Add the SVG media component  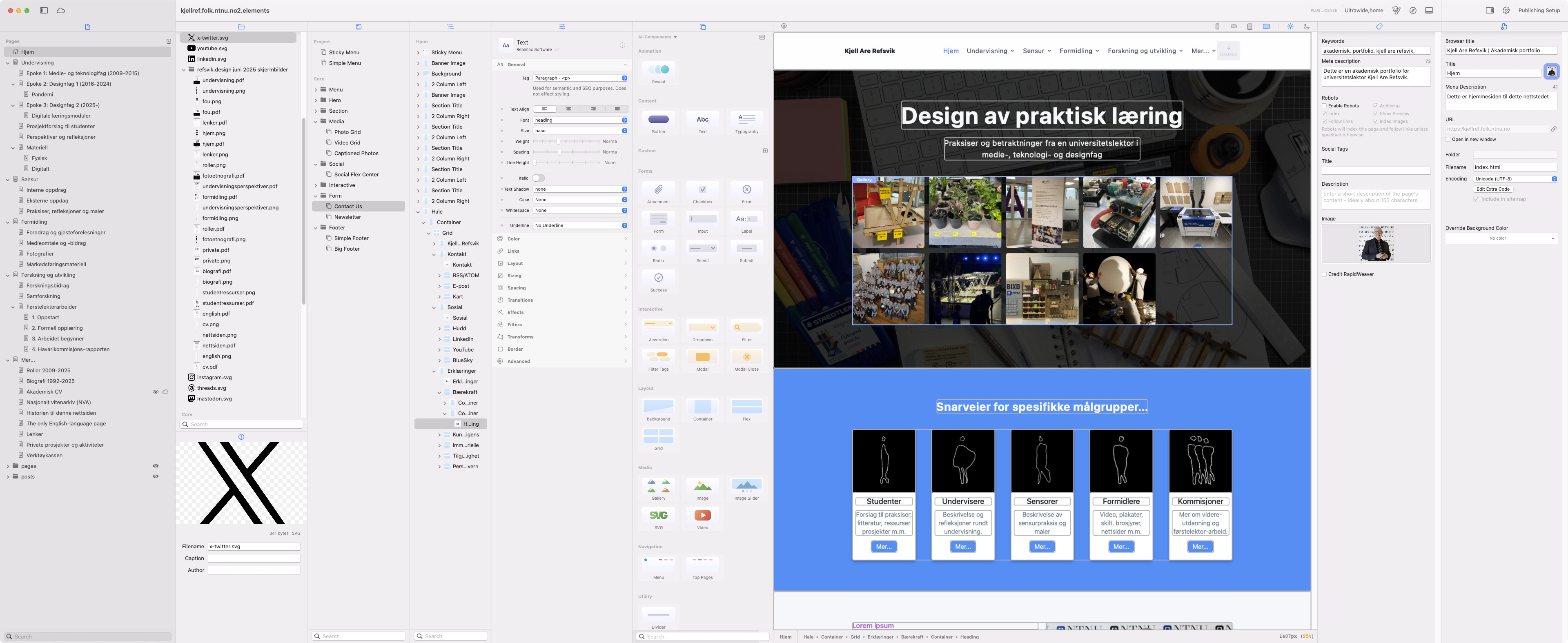tap(659, 518)
